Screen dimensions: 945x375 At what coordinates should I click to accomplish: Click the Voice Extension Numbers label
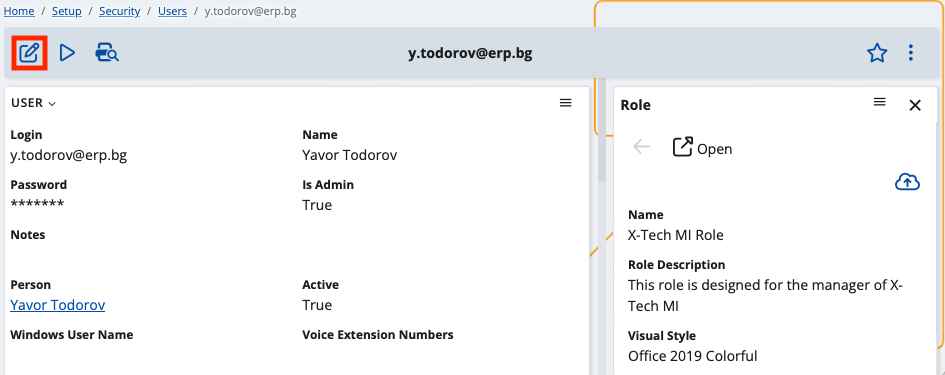coord(377,335)
